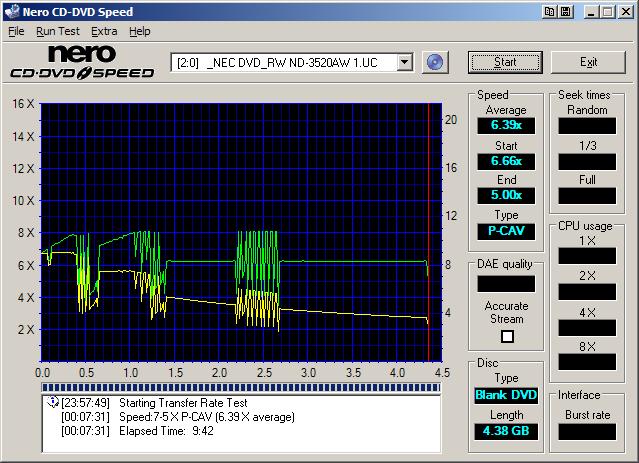
Task: Click the CPU usage 8X field
Action: click(587, 362)
